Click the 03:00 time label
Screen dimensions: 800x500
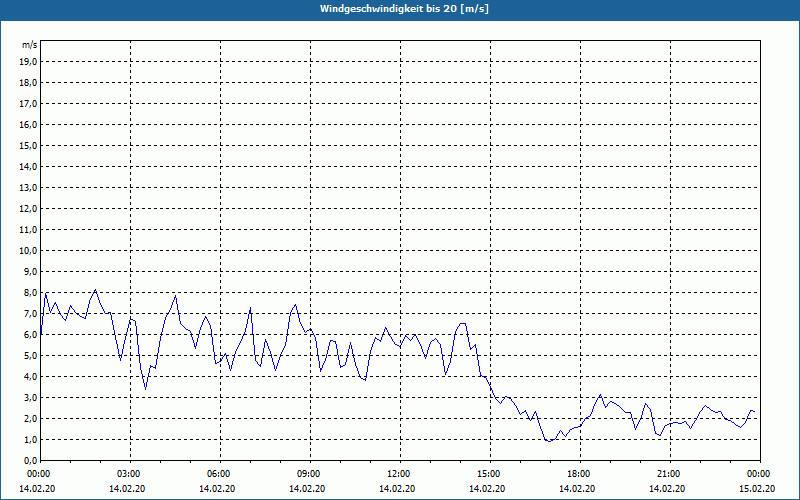click(129, 473)
